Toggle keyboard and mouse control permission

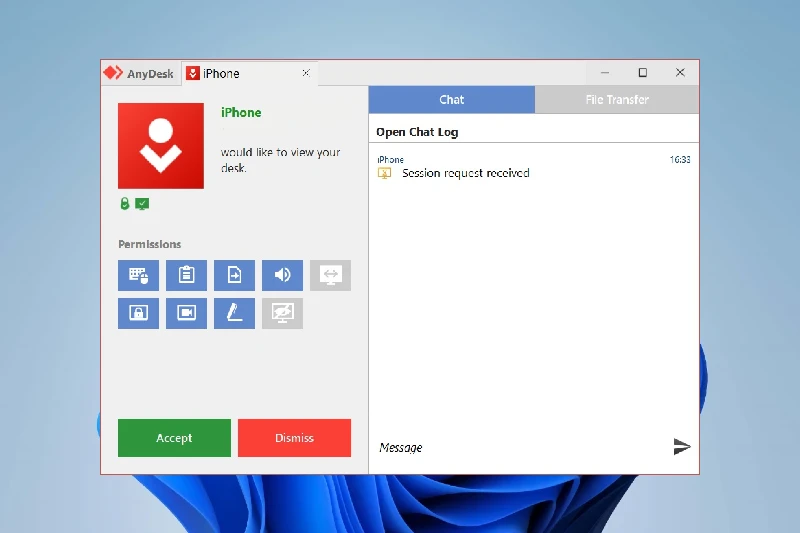click(x=138, y=275)
